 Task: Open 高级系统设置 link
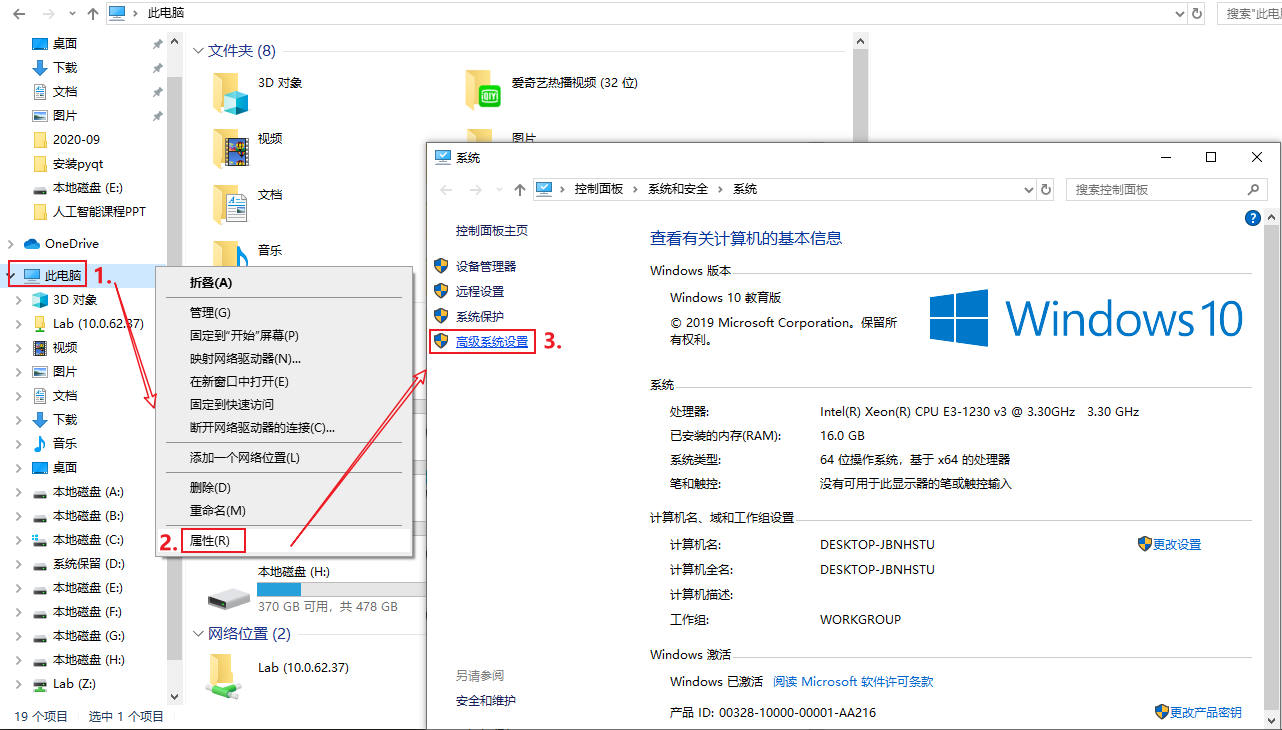(492, 341)
